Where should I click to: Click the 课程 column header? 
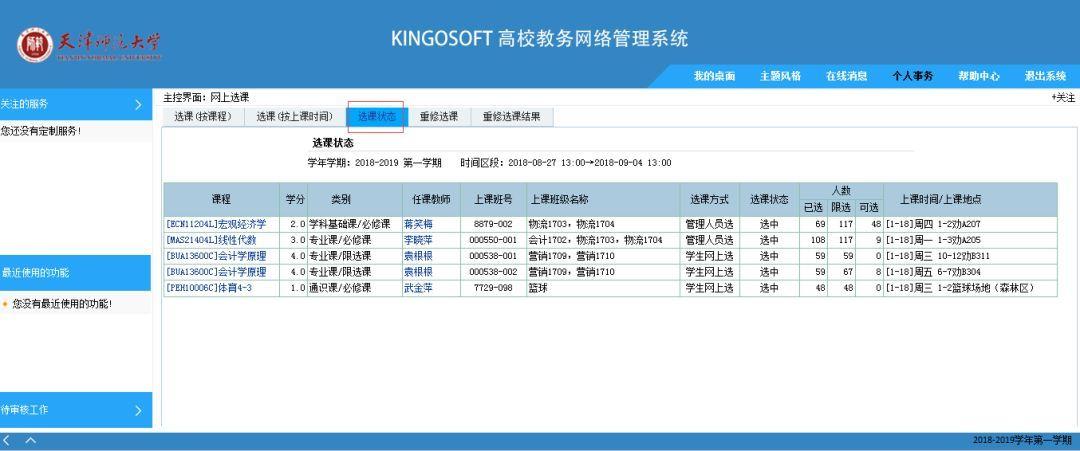pyautogui.click(x=221, y=200)
